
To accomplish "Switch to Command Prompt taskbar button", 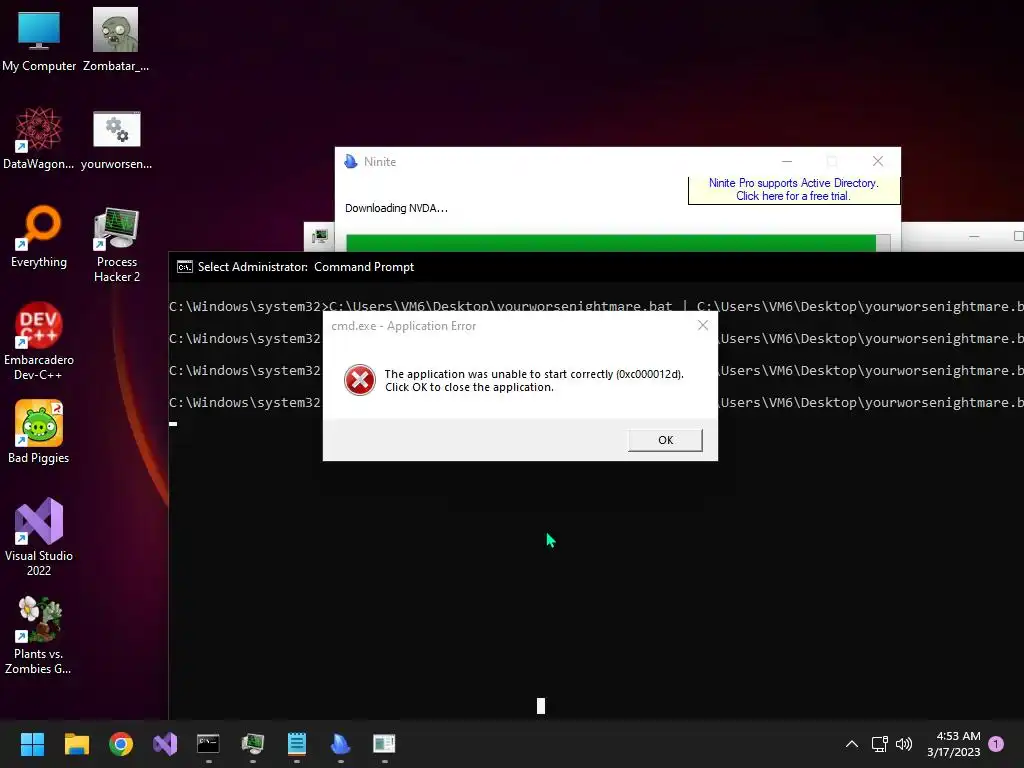I will pos(208,744).
